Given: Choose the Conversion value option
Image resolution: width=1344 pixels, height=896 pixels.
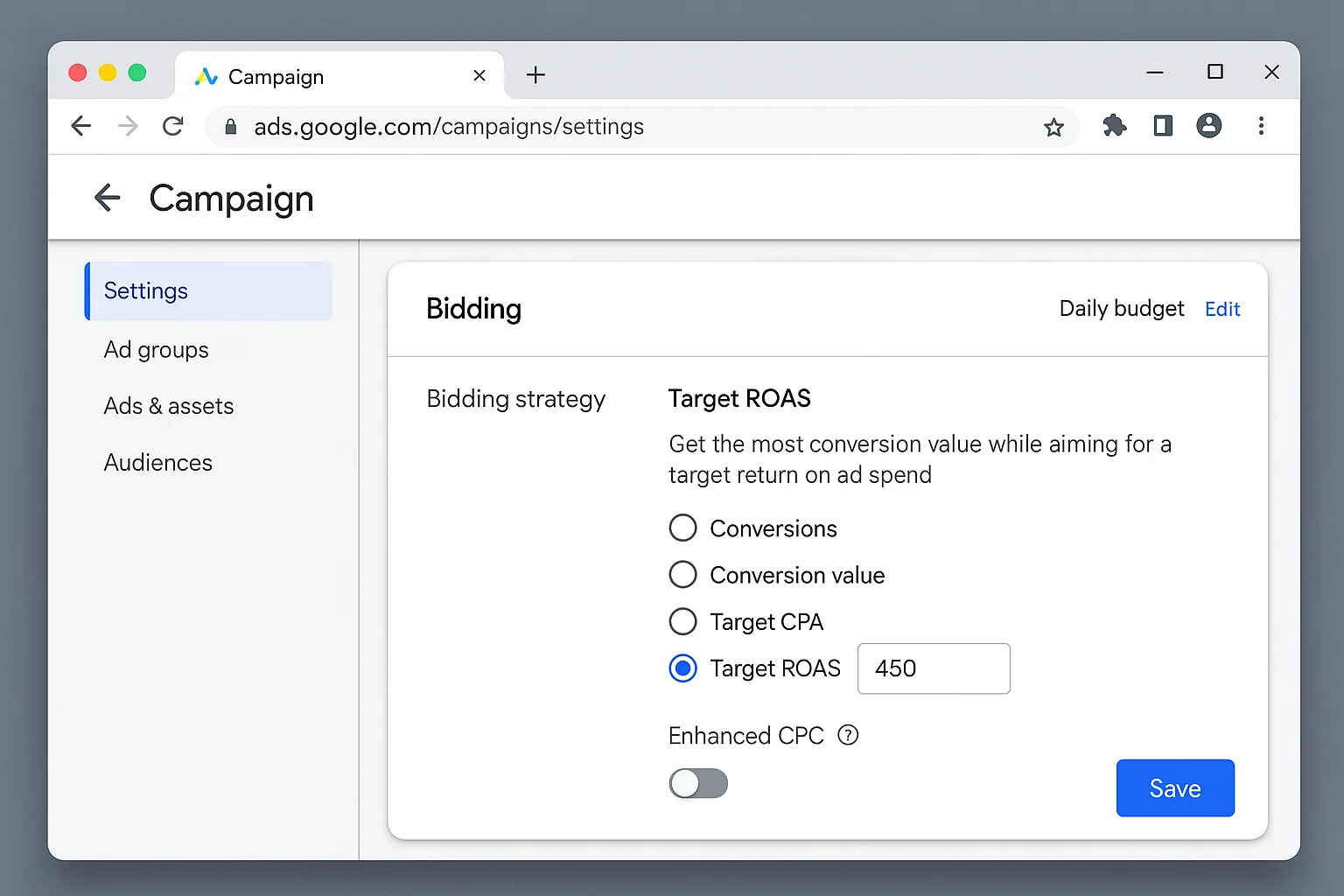Looking at the screenshot, I should point(682,574).
